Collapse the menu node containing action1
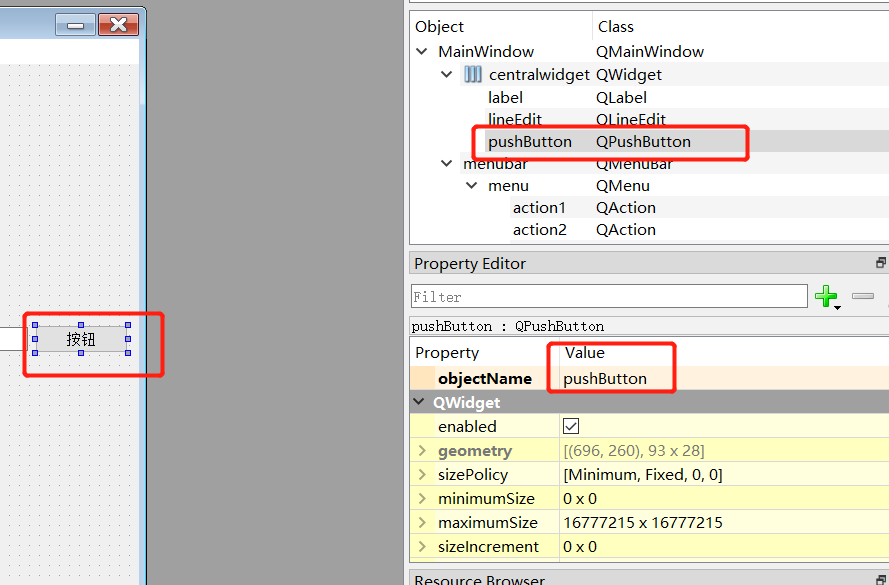Screen dimensions: 889x585 (x=471, y=185)
